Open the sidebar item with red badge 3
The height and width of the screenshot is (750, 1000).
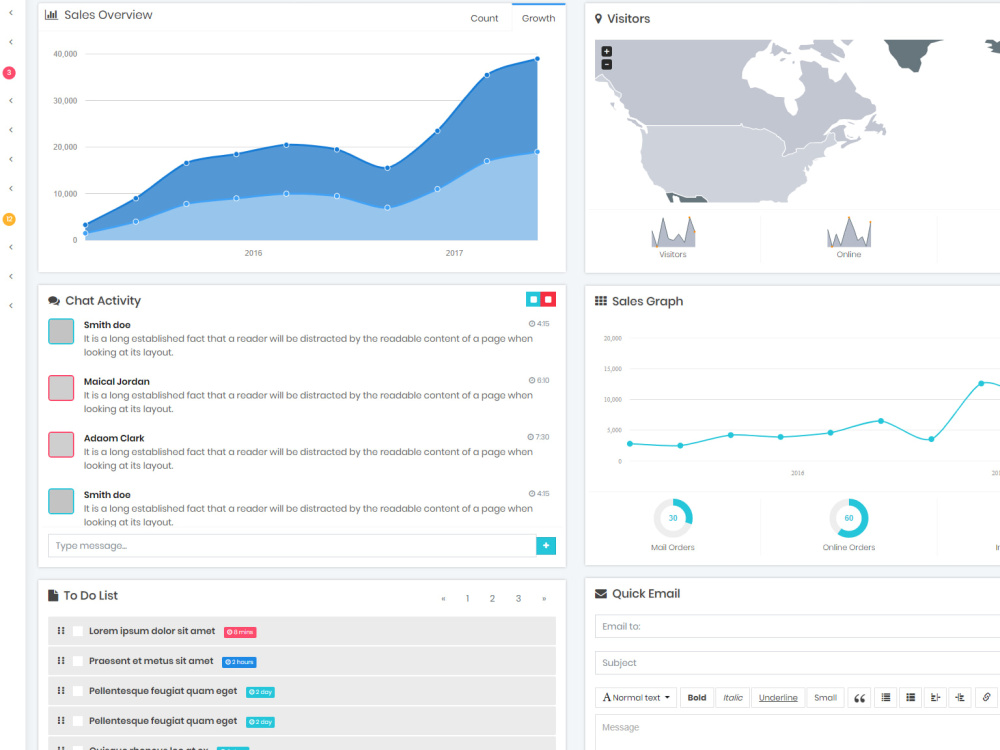point(9,73)
